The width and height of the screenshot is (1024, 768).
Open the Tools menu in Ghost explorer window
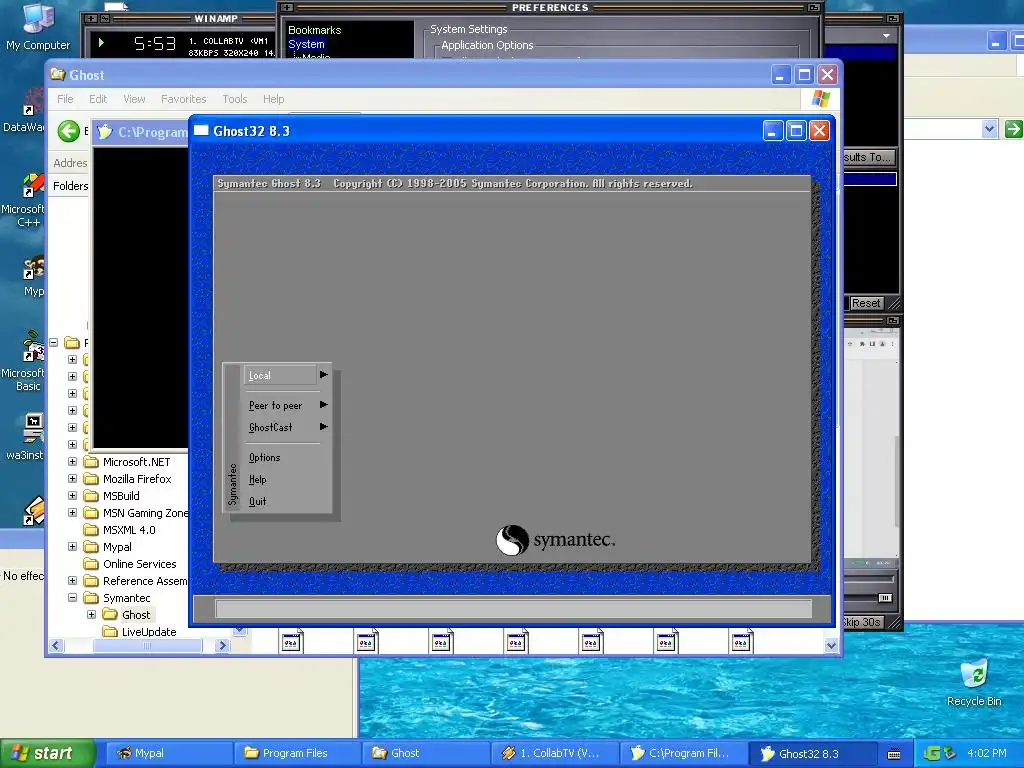pos(234,99)
